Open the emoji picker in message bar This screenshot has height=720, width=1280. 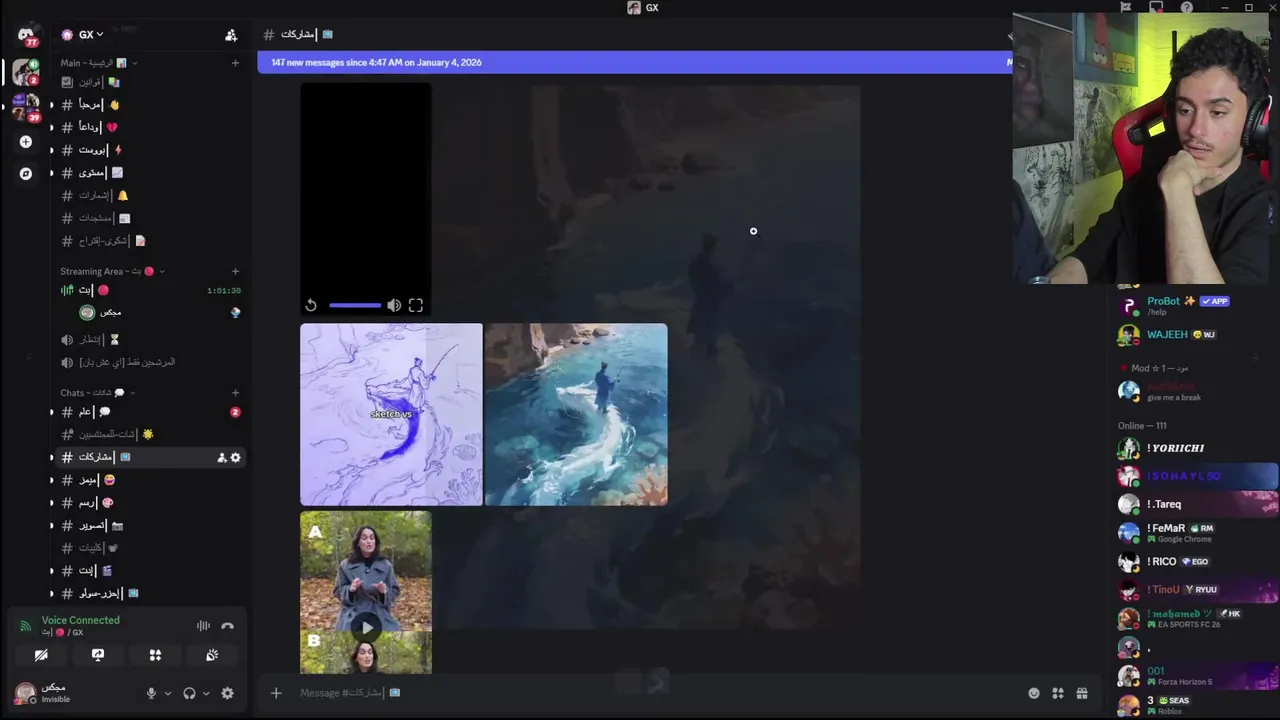1034,693
